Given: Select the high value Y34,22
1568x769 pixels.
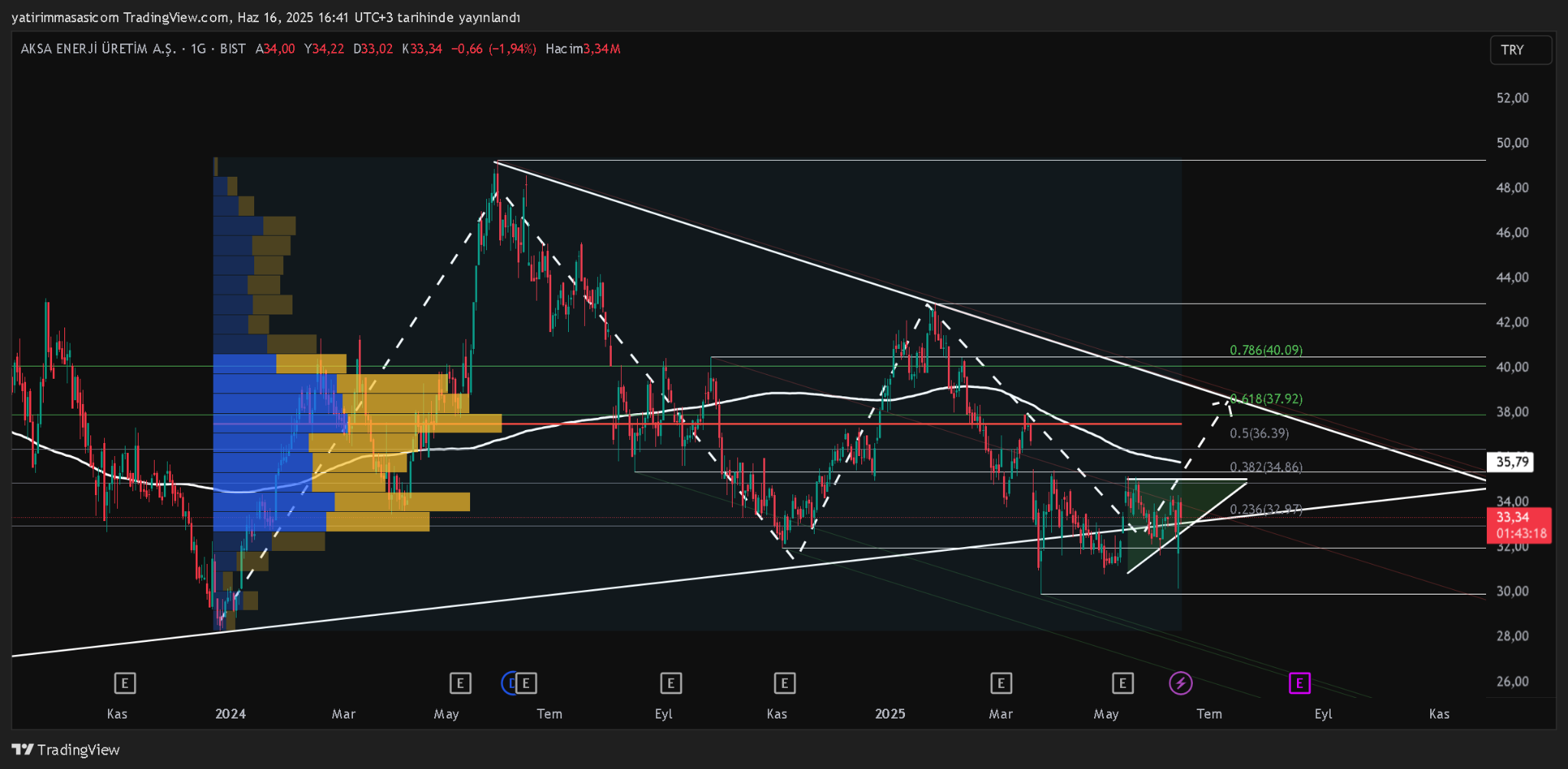Looking at the screenshot, I should 324,49.
